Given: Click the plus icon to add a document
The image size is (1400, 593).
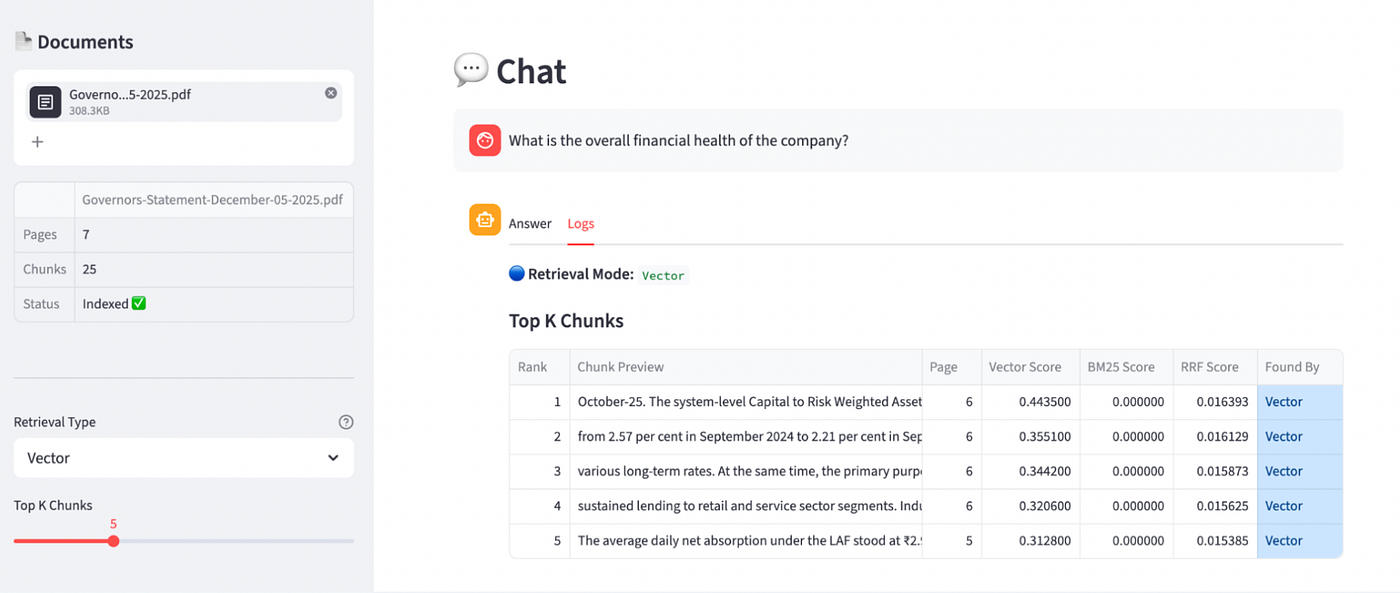Looking at the screenshot, I should click(37, 142).
